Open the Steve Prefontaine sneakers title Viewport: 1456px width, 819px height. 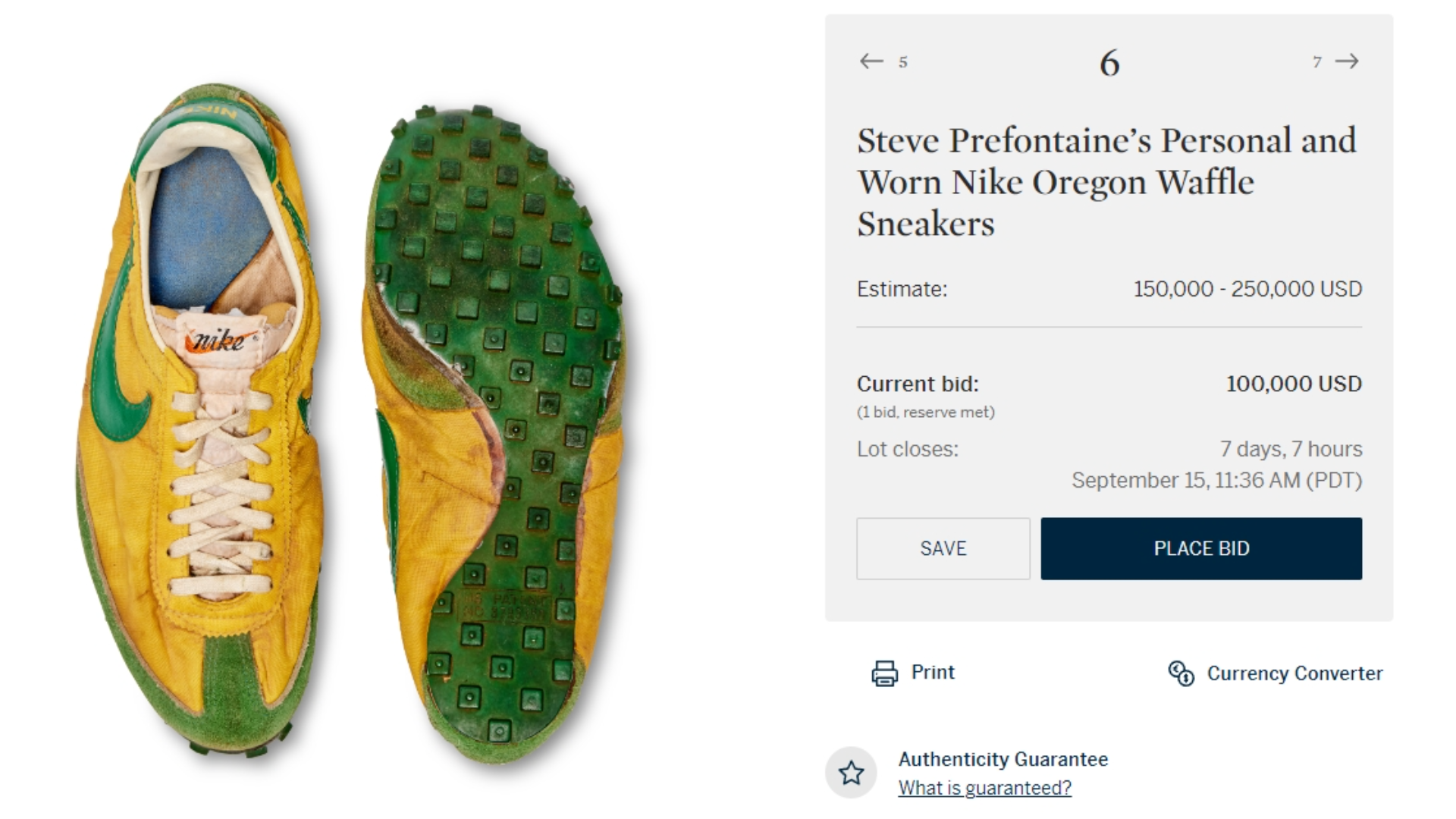click(x=1106, y=181)
